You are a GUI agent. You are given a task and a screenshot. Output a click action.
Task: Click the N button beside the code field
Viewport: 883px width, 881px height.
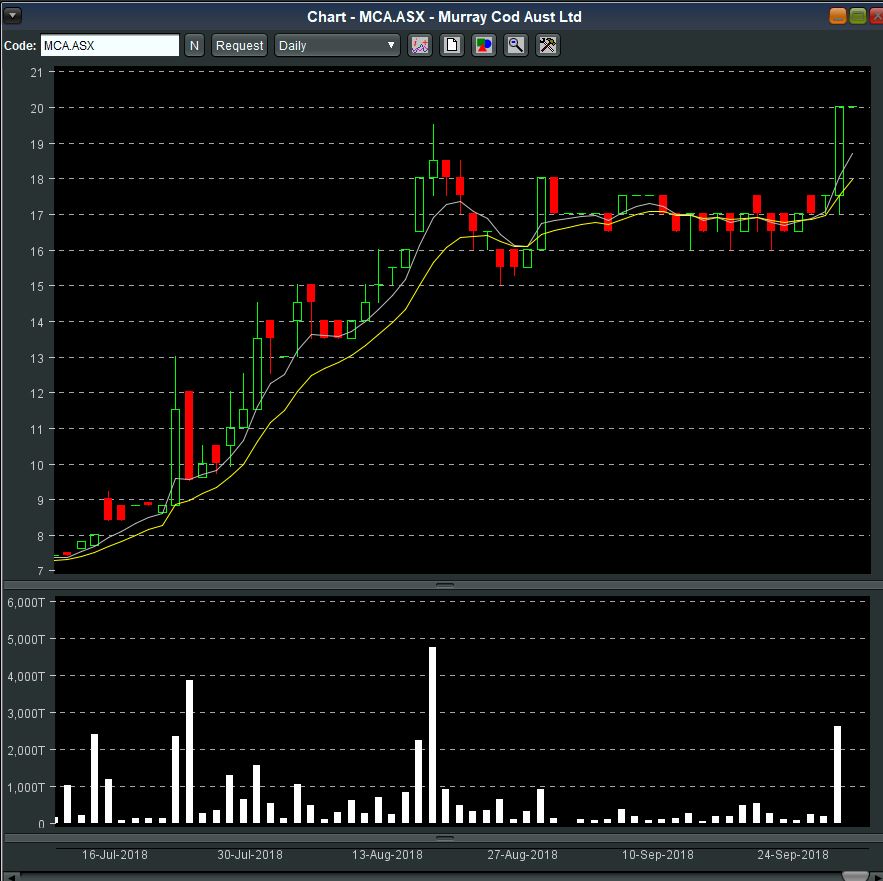click(x=194, y=46)
